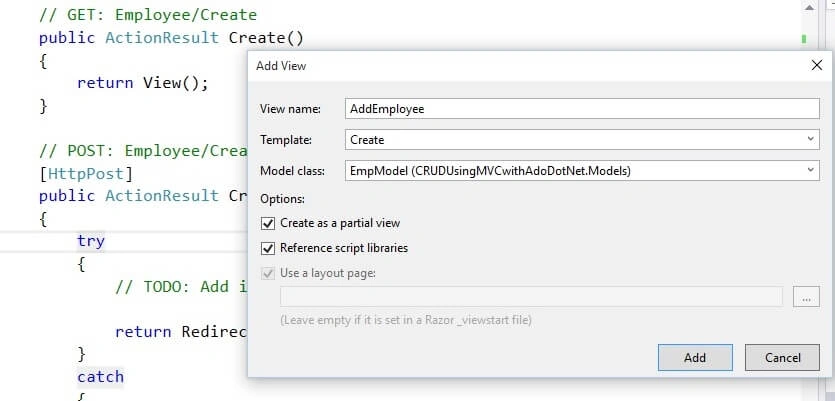Image resolution: width=835 pixels, height=401 pixels.
Task: Uncheck Reference script libraries checkbox
Action: tap(268, 248)
